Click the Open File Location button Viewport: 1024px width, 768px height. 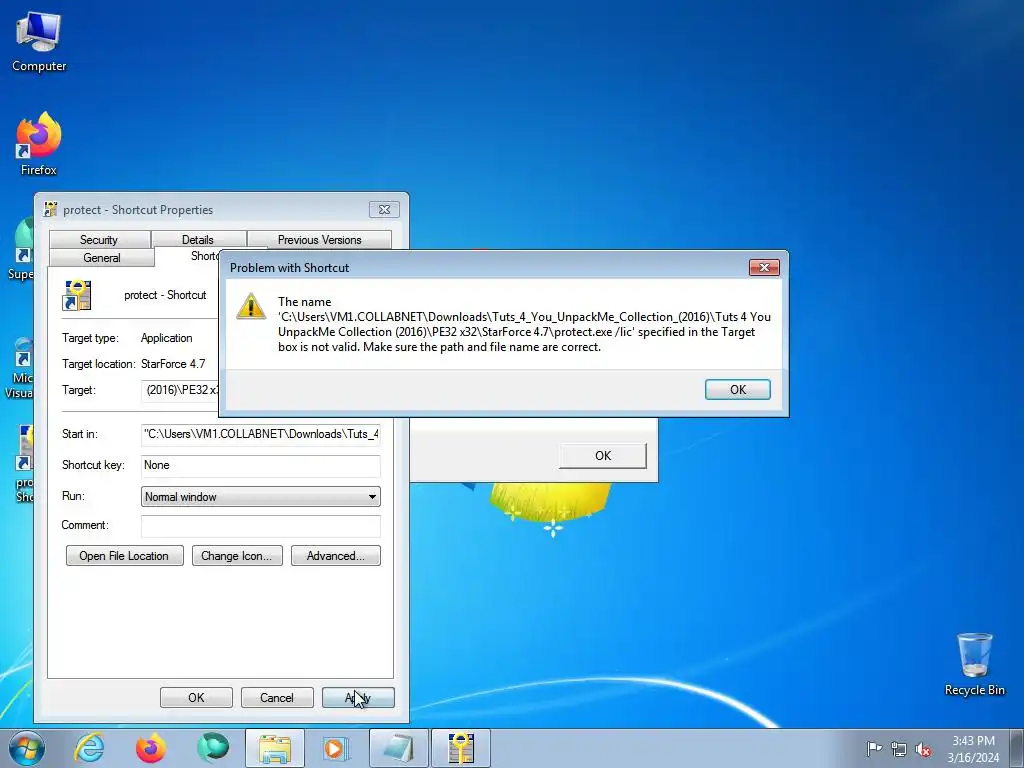tap(124, 556)
